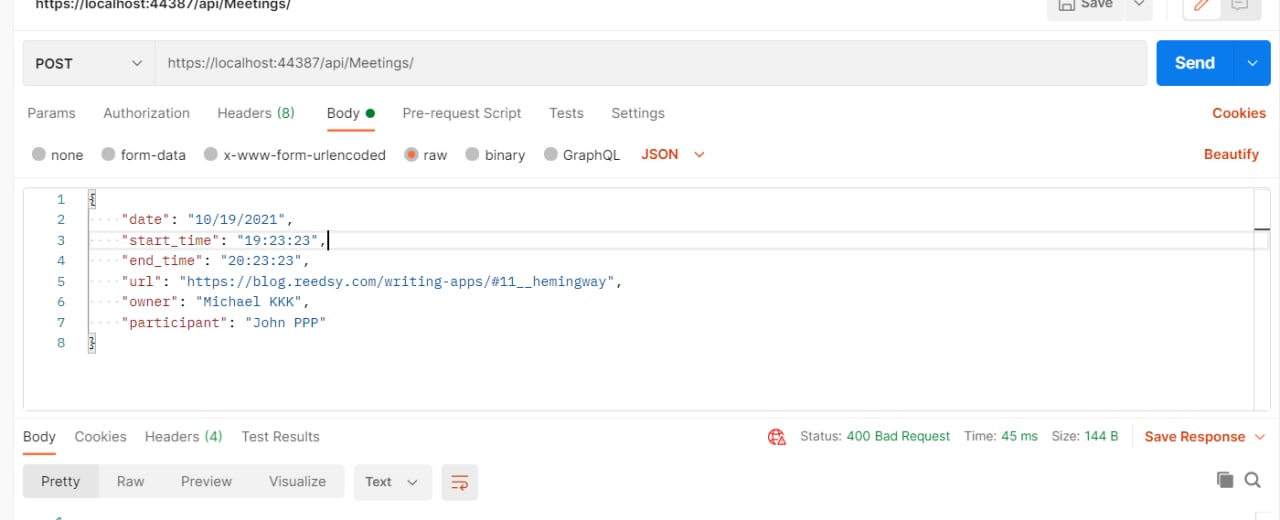
Task: Click the Save button with disk icon
Action: click(x=1085, y=5)
